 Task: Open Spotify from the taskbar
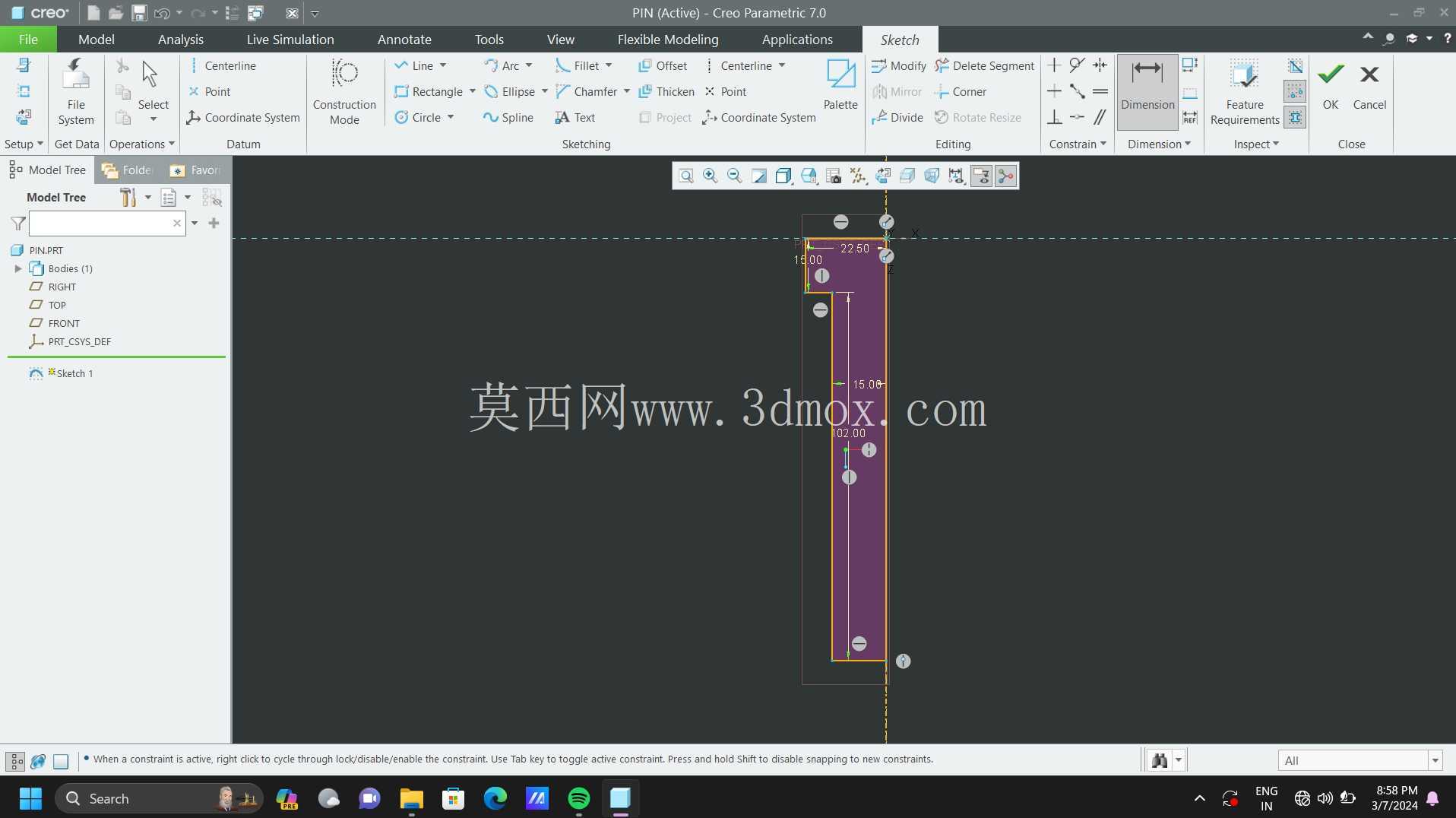[579, 799]
